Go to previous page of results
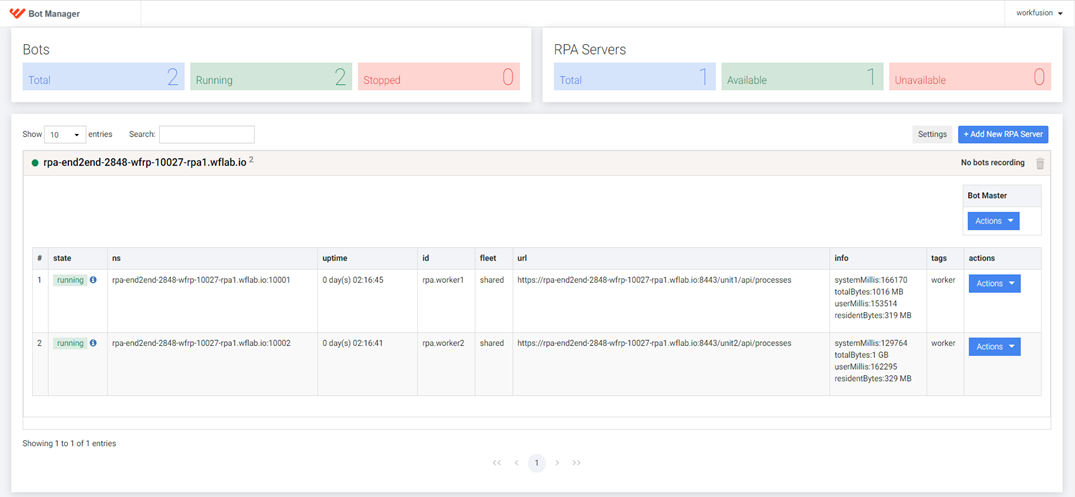This screenshot has height=497, width=1075. coord(516,463)
